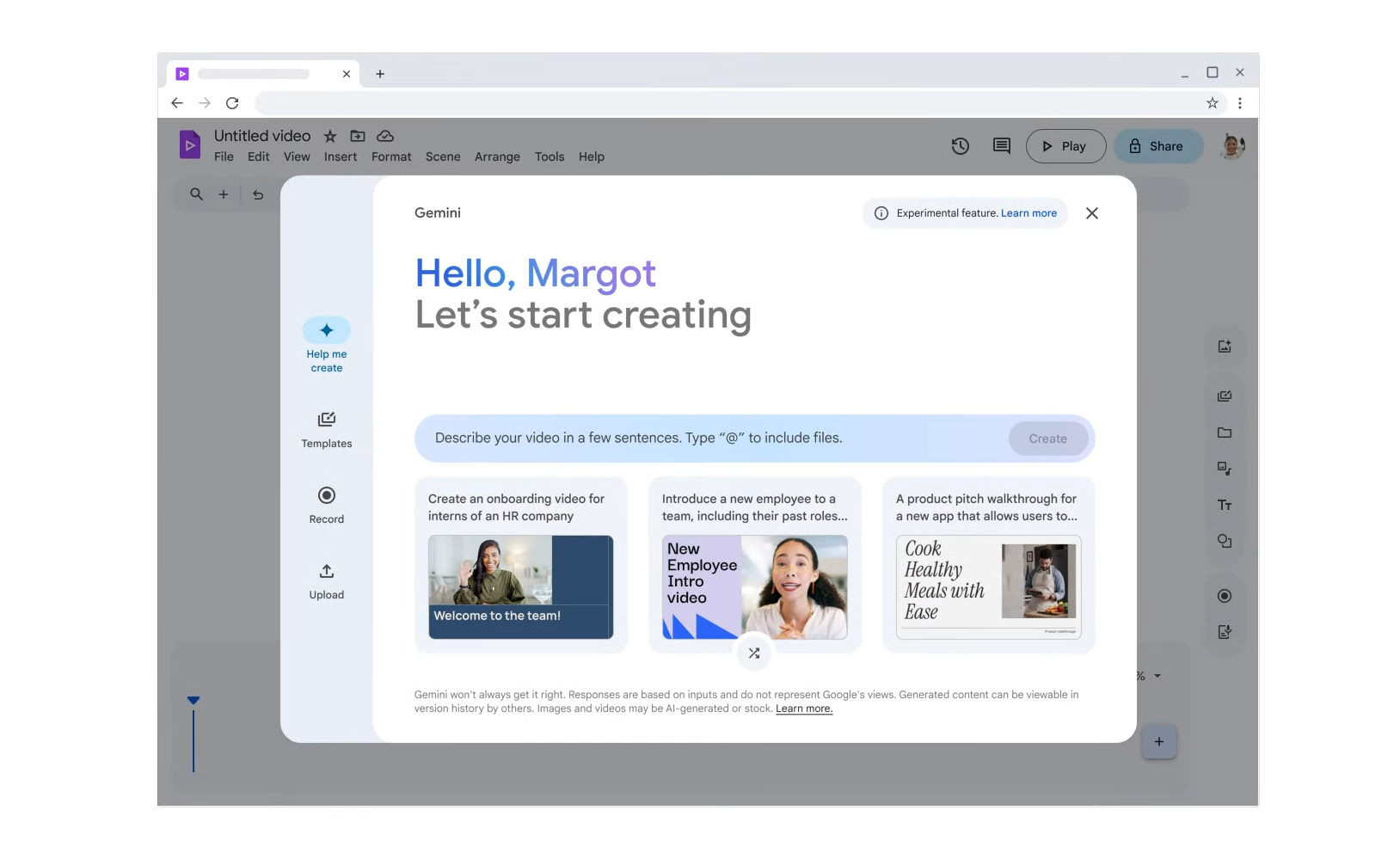The width and height of the screenshot is (1400, 847).
Task: Choose the Record sidebar option
Action: pos(327,506)
